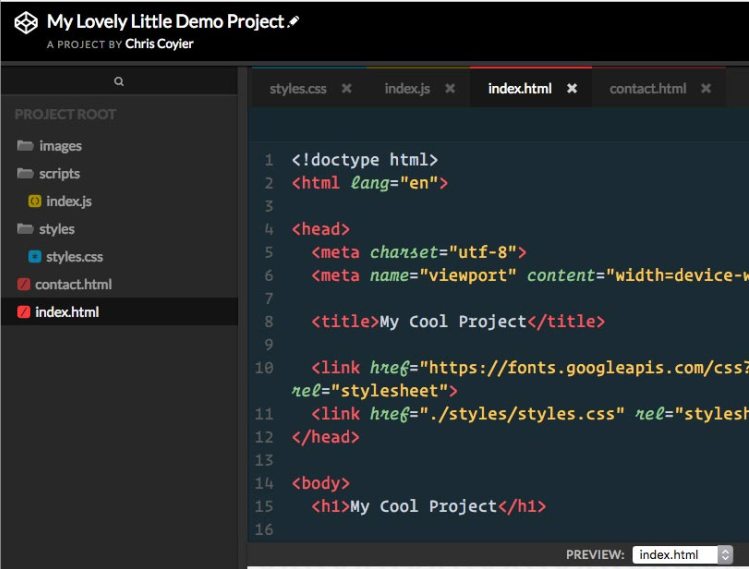Click the images folder icon
This screenshot has height=569, width=749.
pos(25,145)
